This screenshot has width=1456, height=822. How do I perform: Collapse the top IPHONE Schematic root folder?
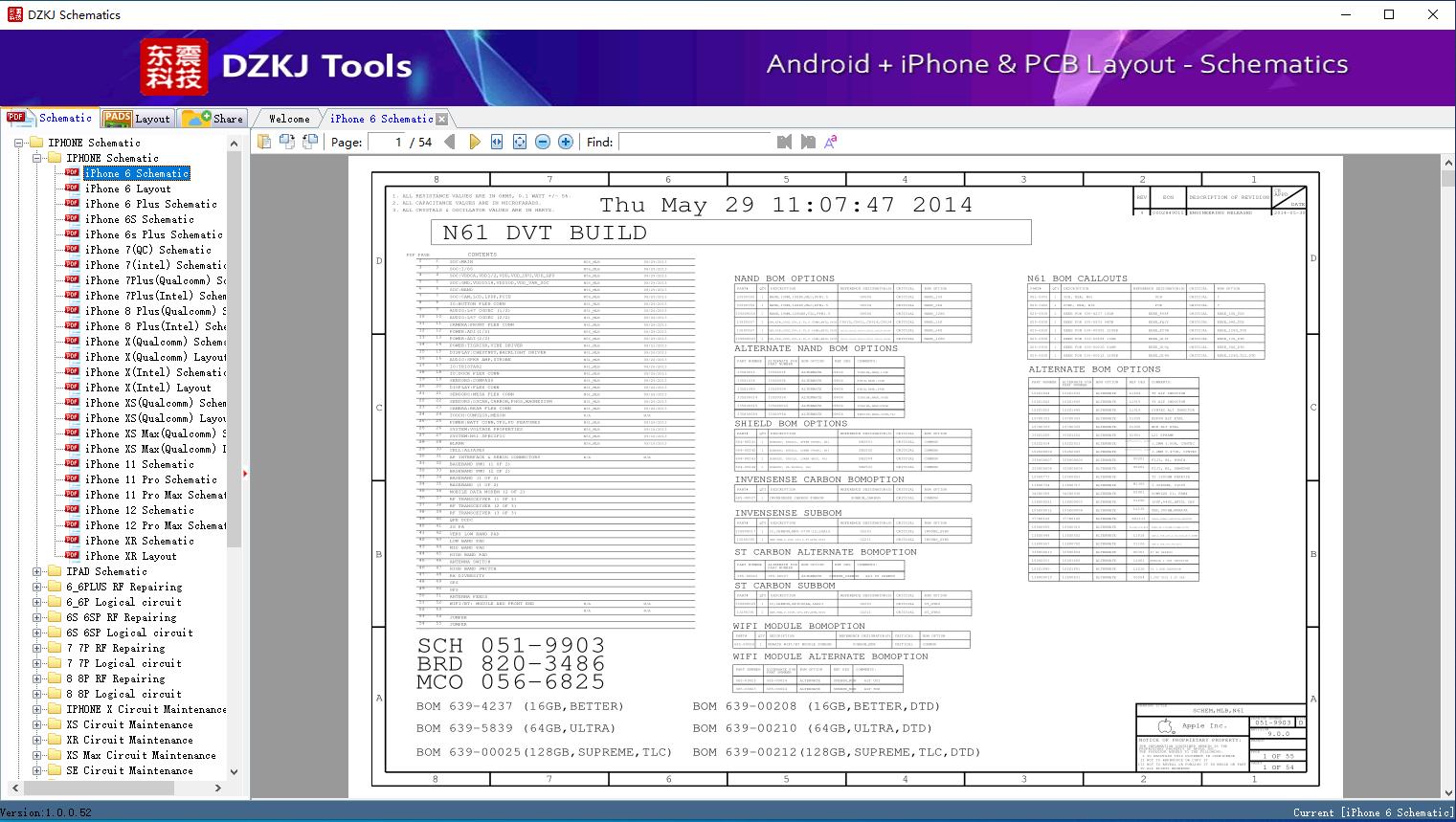[x=19, y=143]
